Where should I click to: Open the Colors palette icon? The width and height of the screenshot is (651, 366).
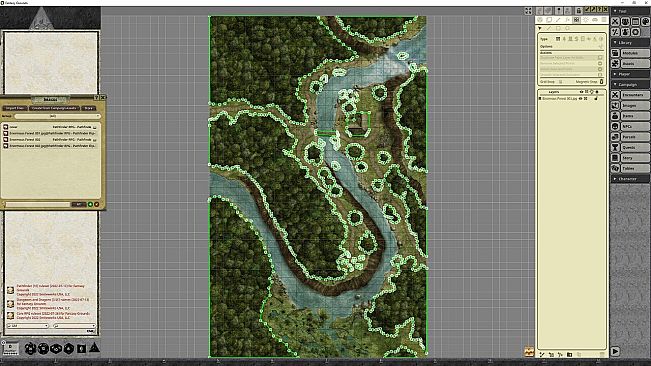pos(645,22)
